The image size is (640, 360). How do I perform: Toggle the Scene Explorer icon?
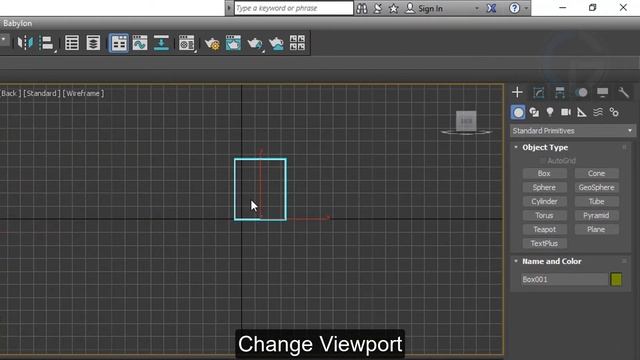pos(72,43)
